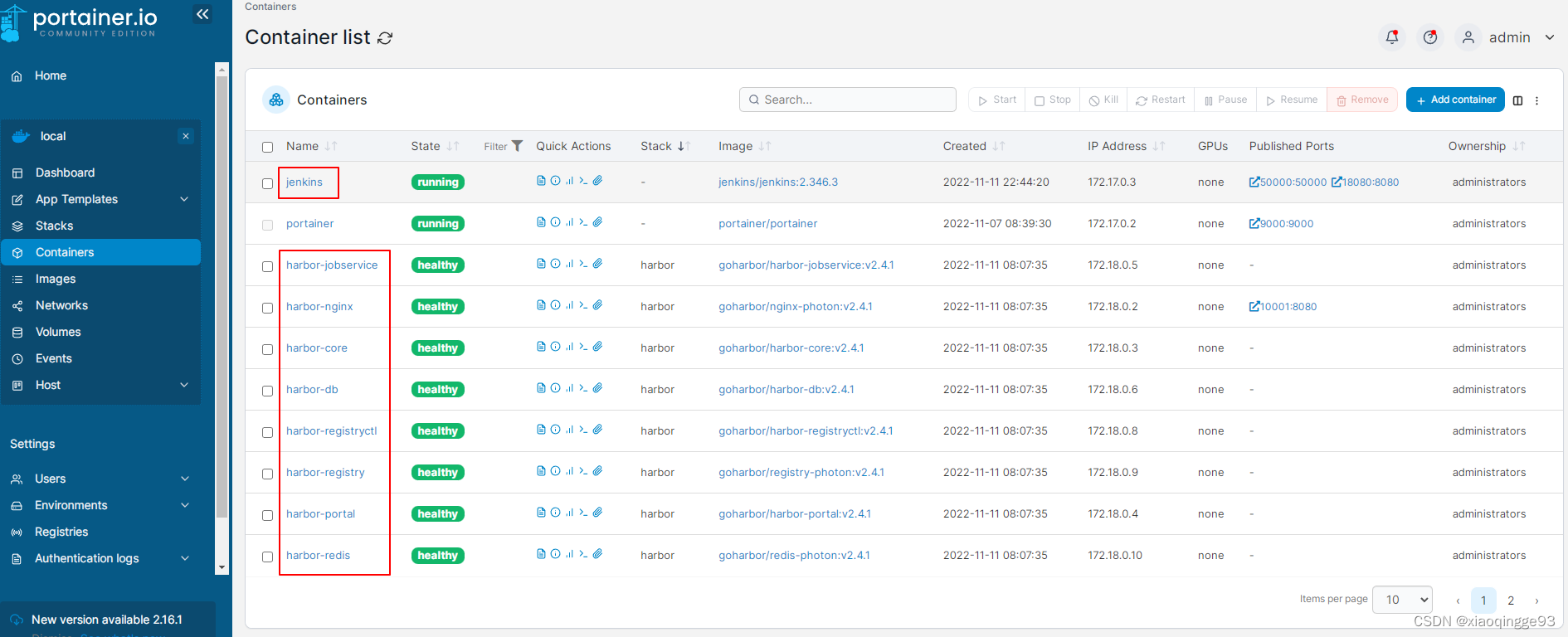Open the help icon in header

(x=1430, y=37)
